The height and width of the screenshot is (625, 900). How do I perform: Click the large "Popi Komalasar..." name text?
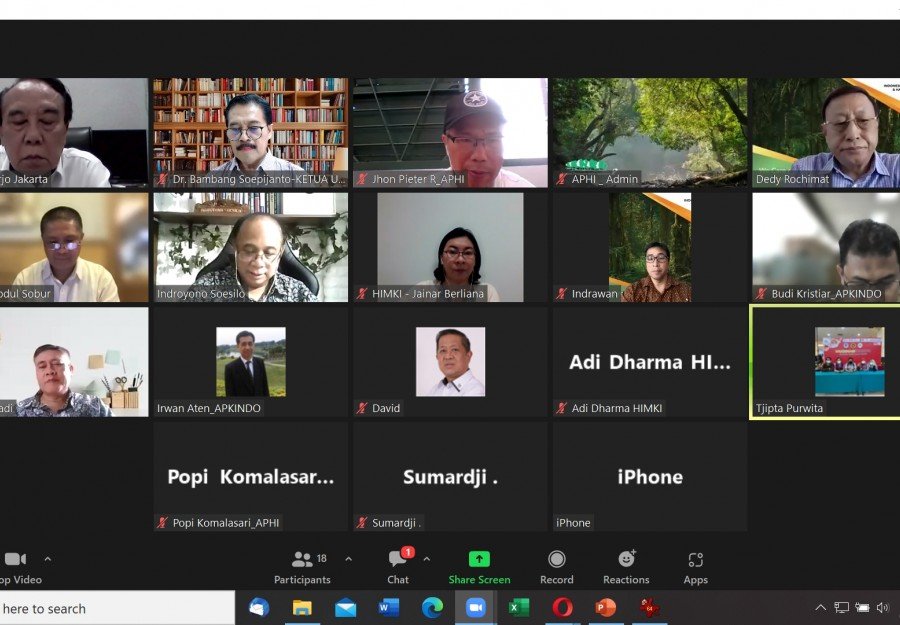coord(251,477)
